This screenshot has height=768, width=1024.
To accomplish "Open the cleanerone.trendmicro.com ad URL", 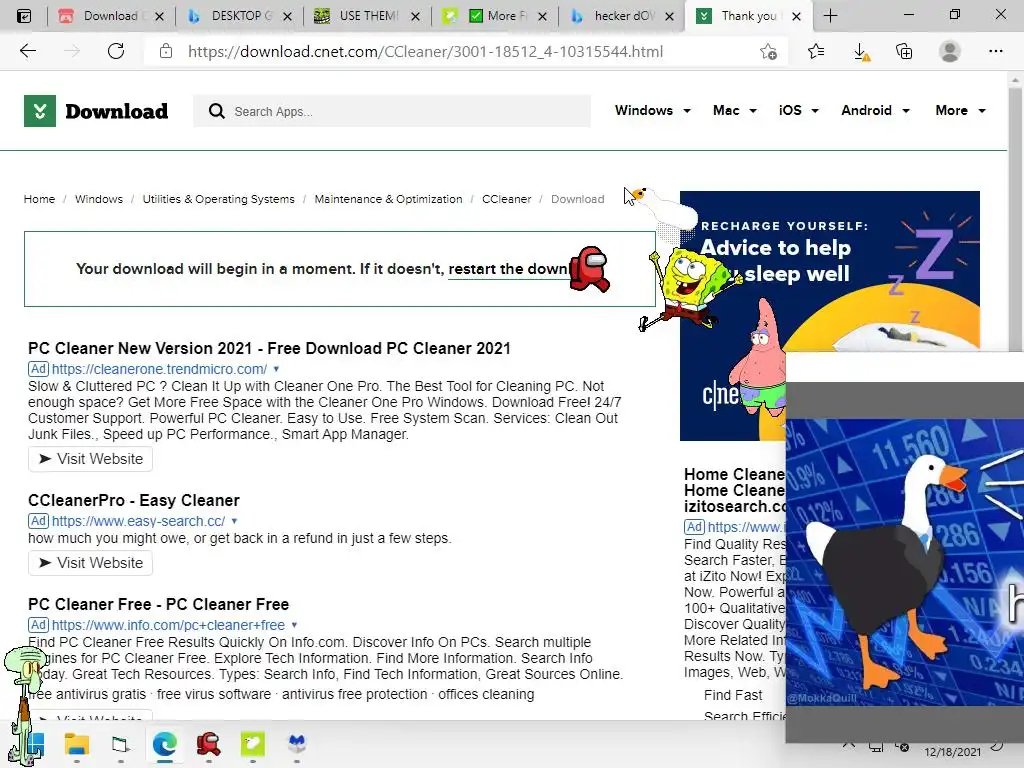I will point(159,369).
